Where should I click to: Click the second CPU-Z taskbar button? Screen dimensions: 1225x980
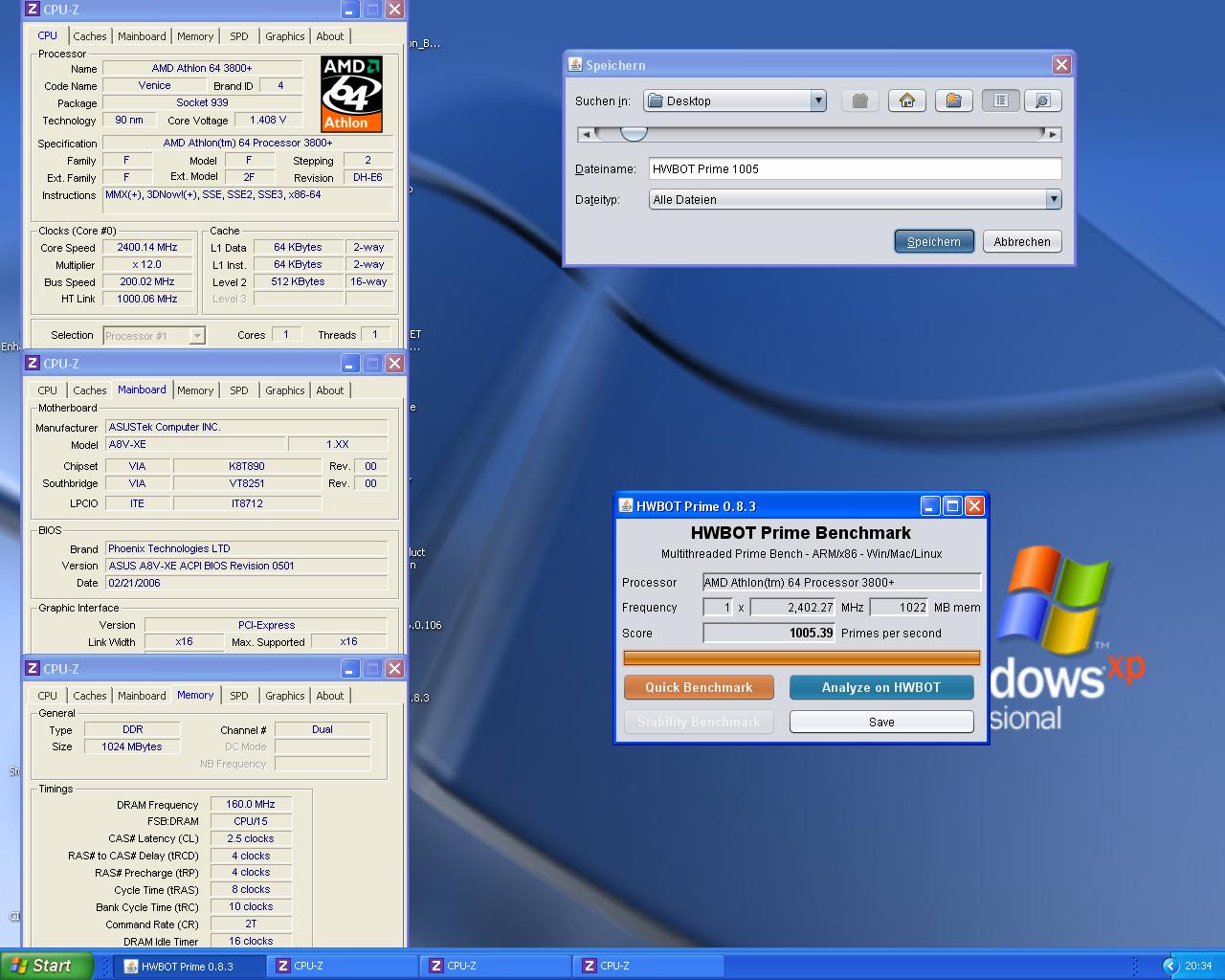(x=495, y=966)
